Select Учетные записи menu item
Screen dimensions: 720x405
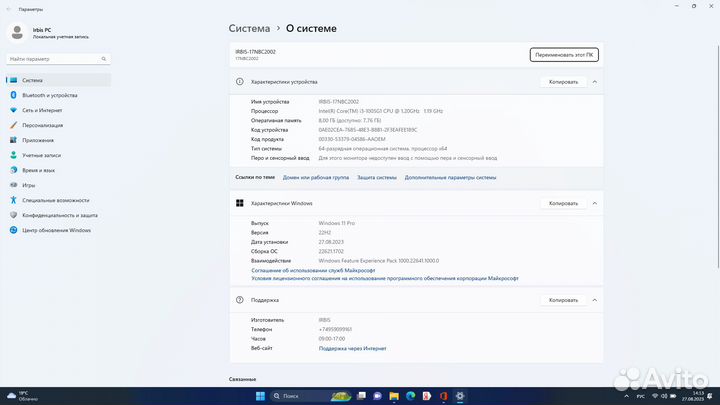pyautogui.click(x=58, y=155)
